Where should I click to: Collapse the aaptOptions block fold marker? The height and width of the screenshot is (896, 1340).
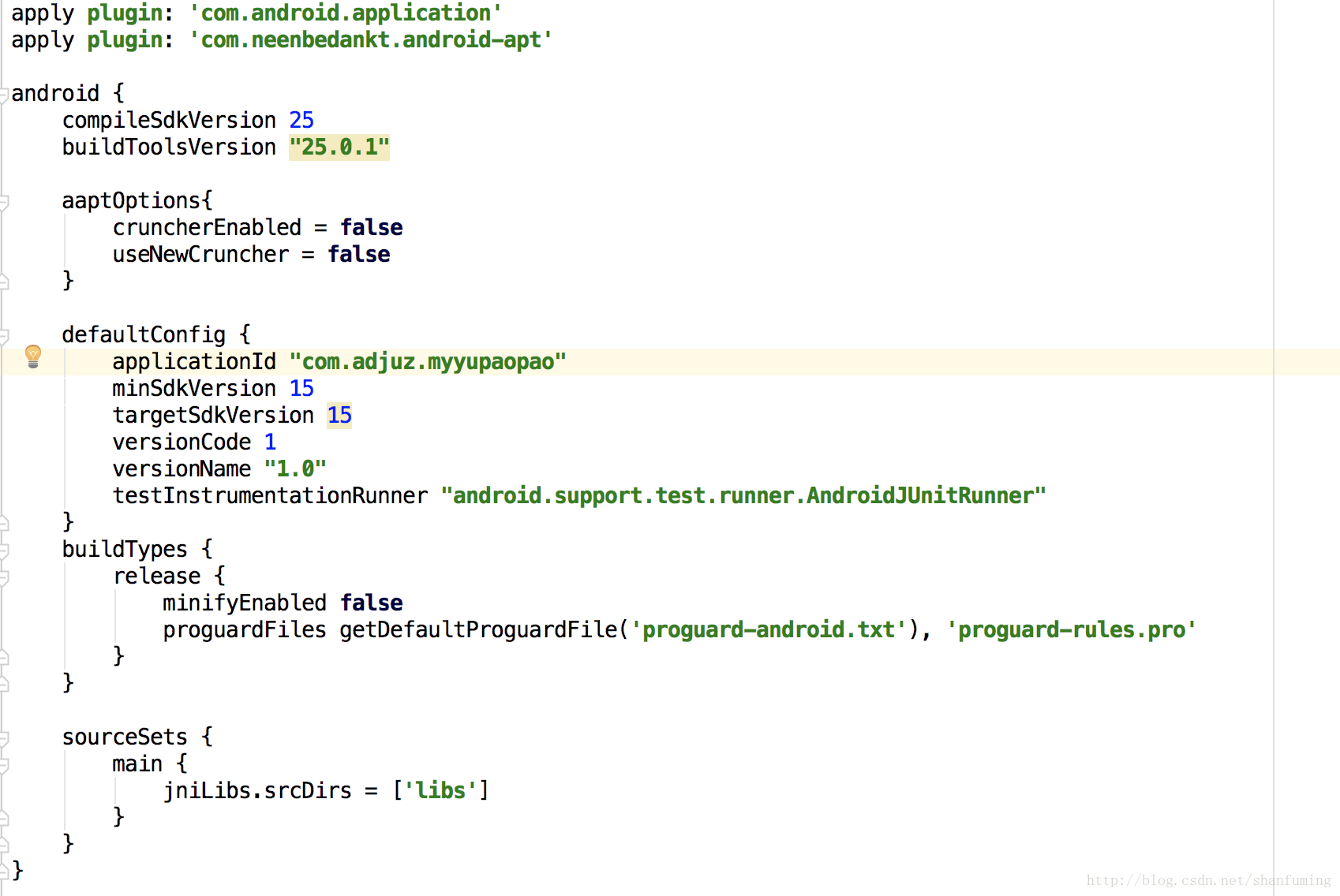[x=4, y=201]
